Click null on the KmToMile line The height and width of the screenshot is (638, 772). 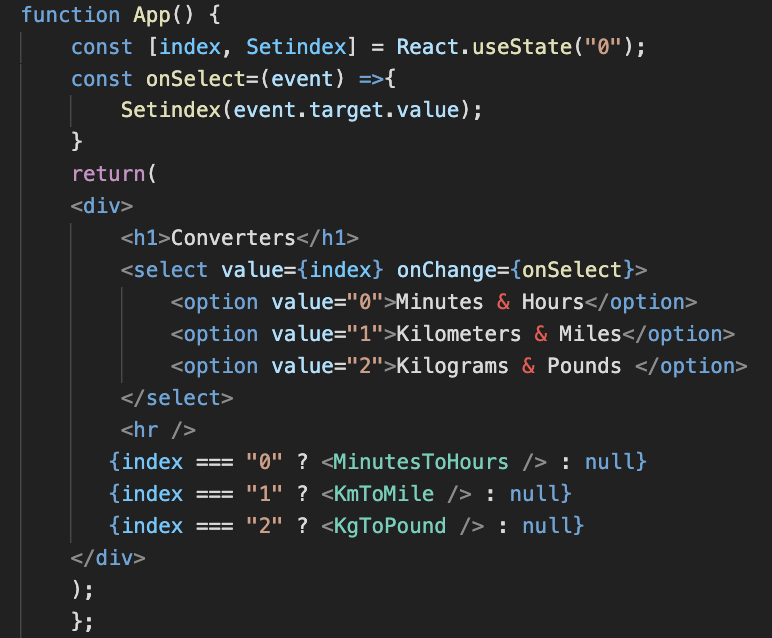click(x=534, y=494)
